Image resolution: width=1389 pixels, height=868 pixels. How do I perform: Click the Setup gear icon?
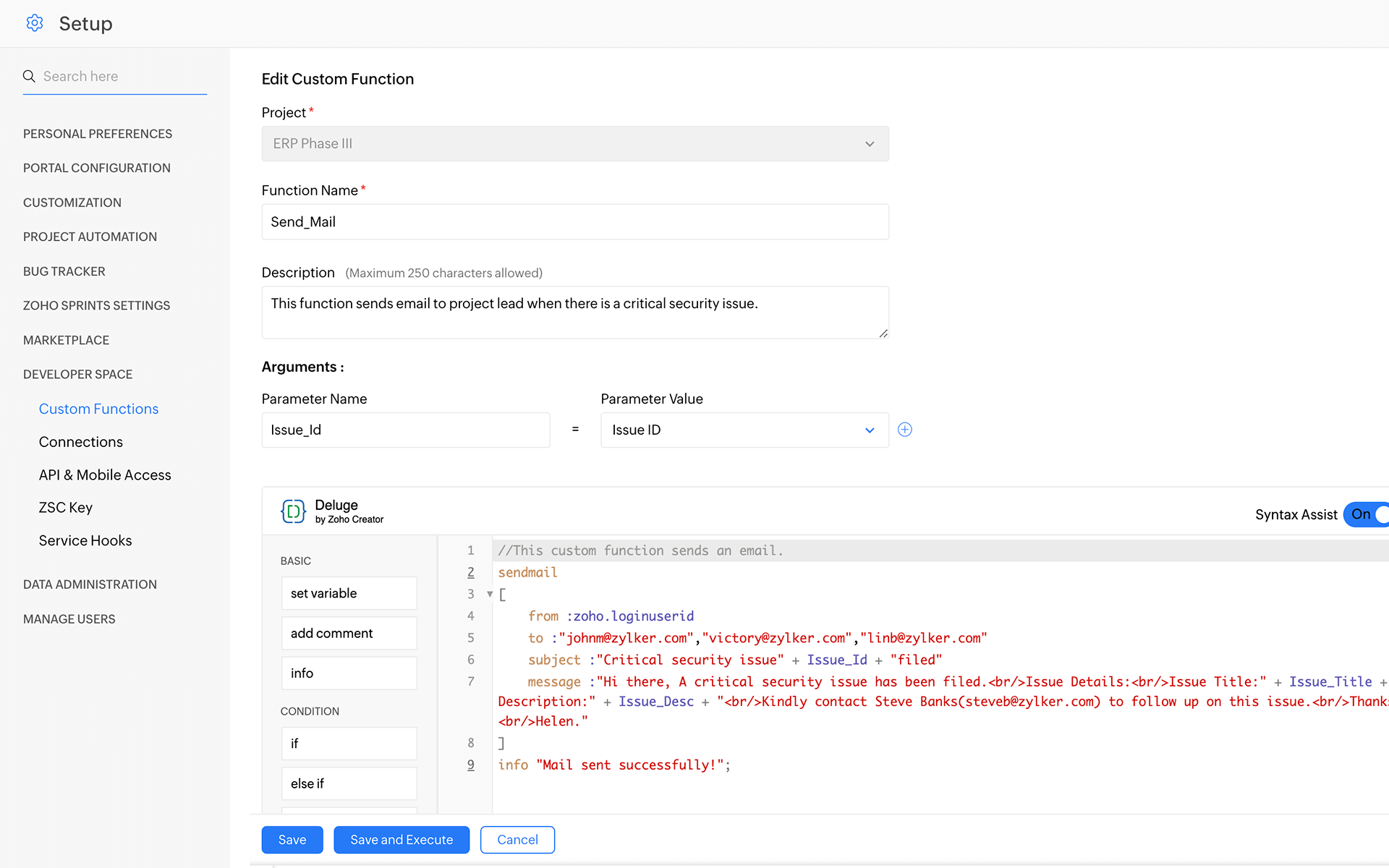(35, 23)
